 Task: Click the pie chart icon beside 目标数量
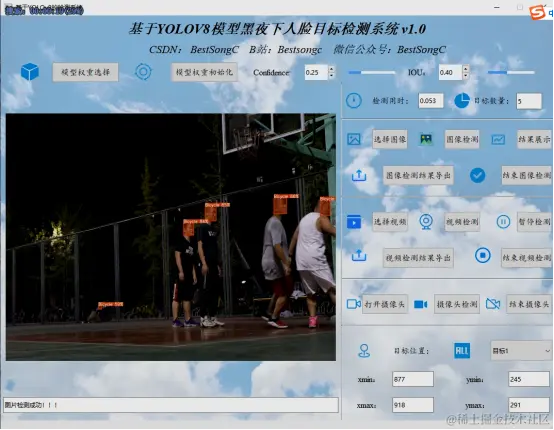coord(462,101)
